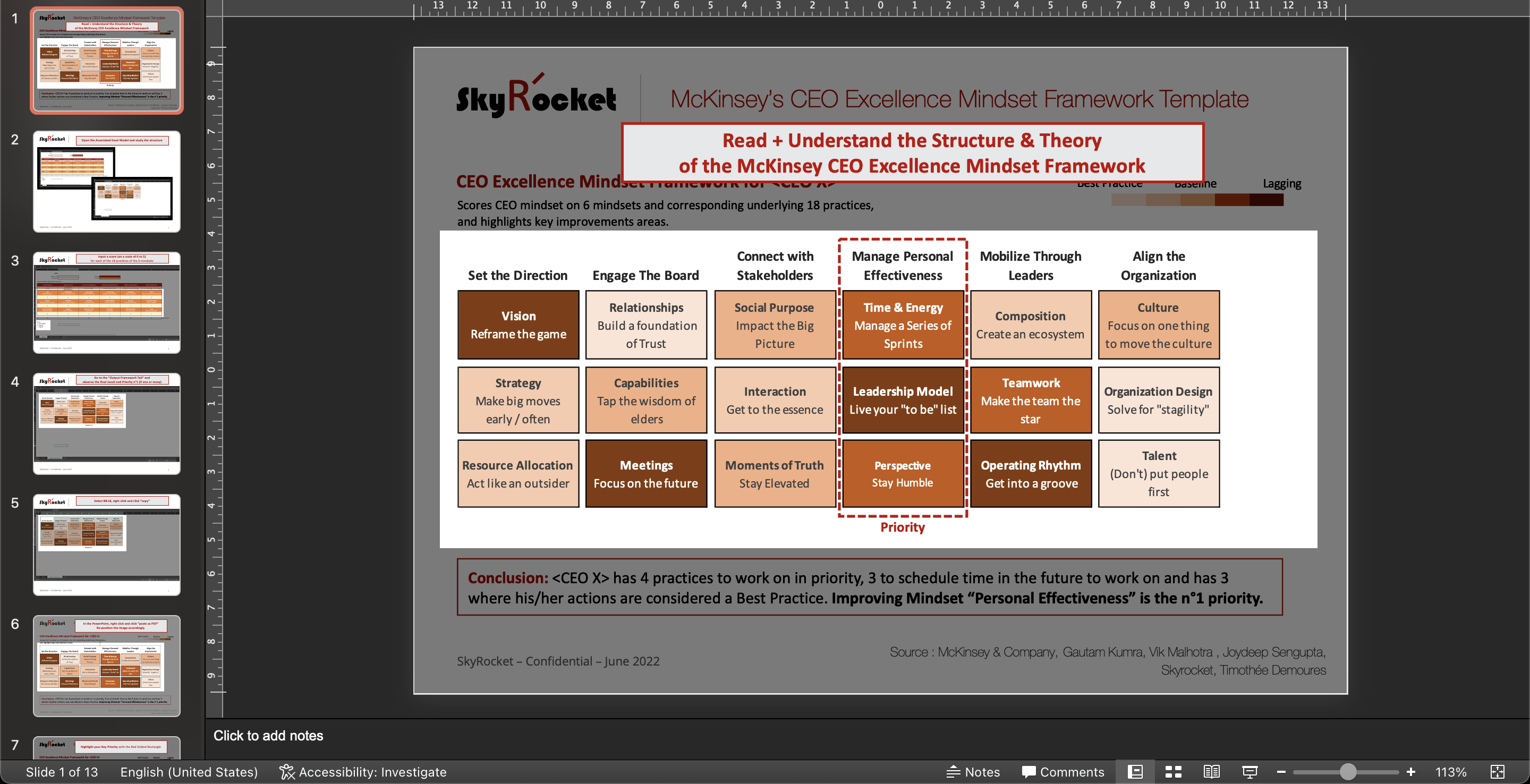Open Accessibility: Investigate checker
Screen dimensions: 1530x784
click(363, 772)
